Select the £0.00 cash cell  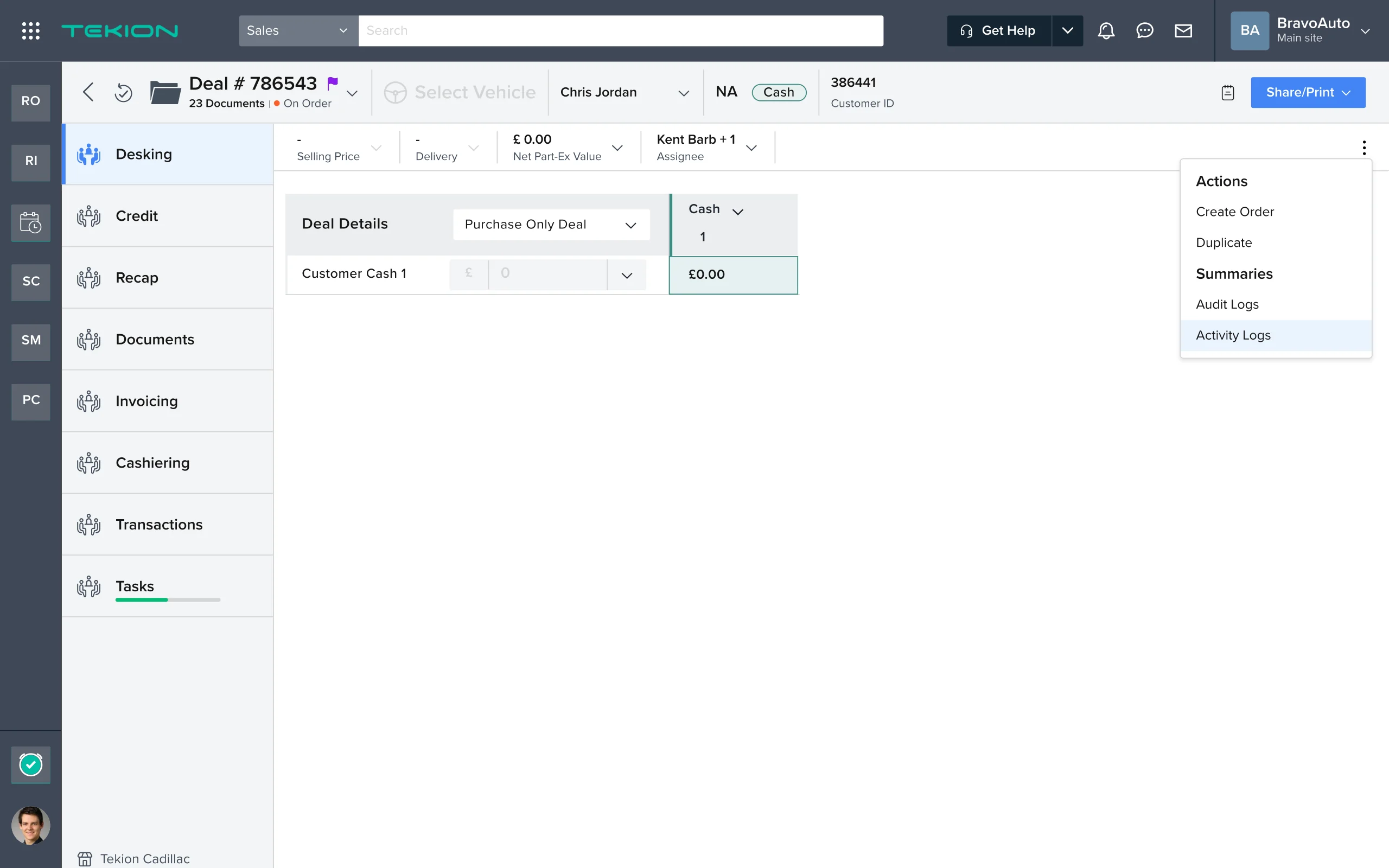coord(733,275)
